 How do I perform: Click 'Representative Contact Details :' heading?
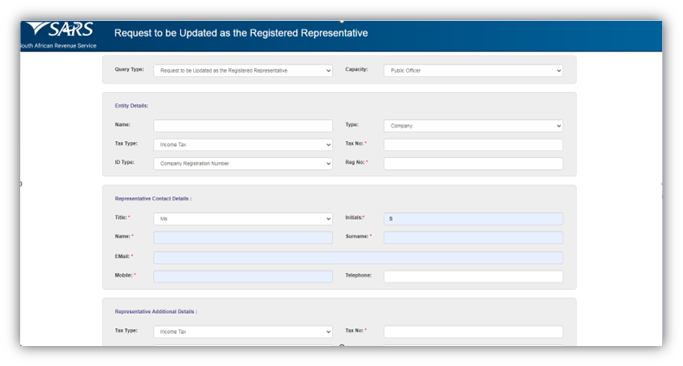click(153, 199)
